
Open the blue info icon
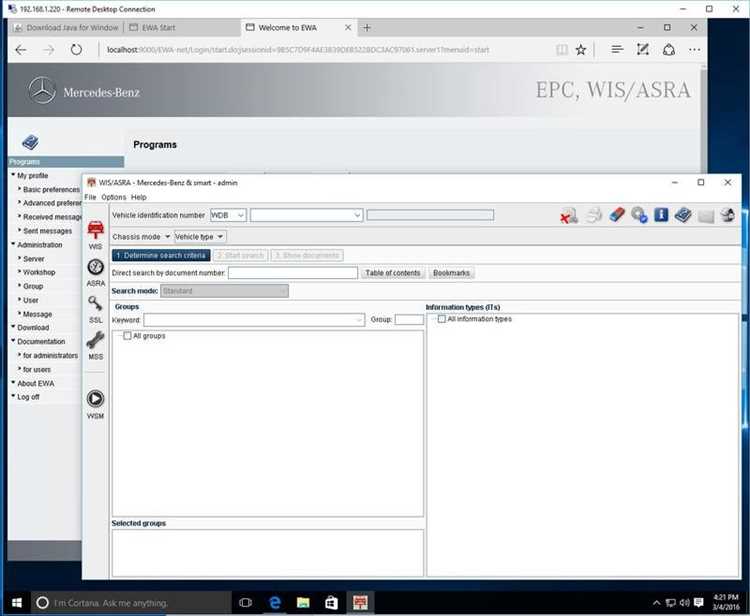(x=661, y=215)
